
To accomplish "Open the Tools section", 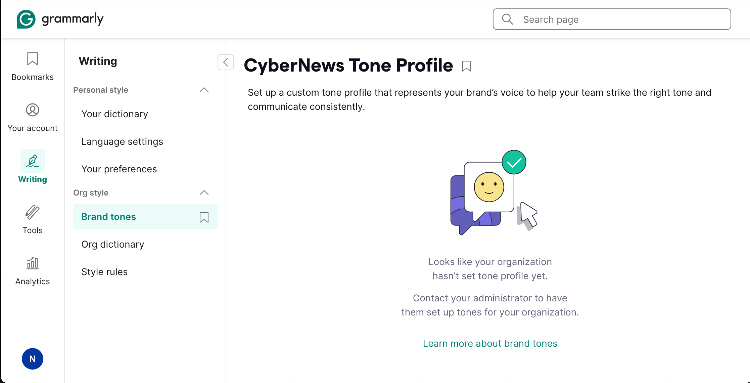I will click(33, 219).
